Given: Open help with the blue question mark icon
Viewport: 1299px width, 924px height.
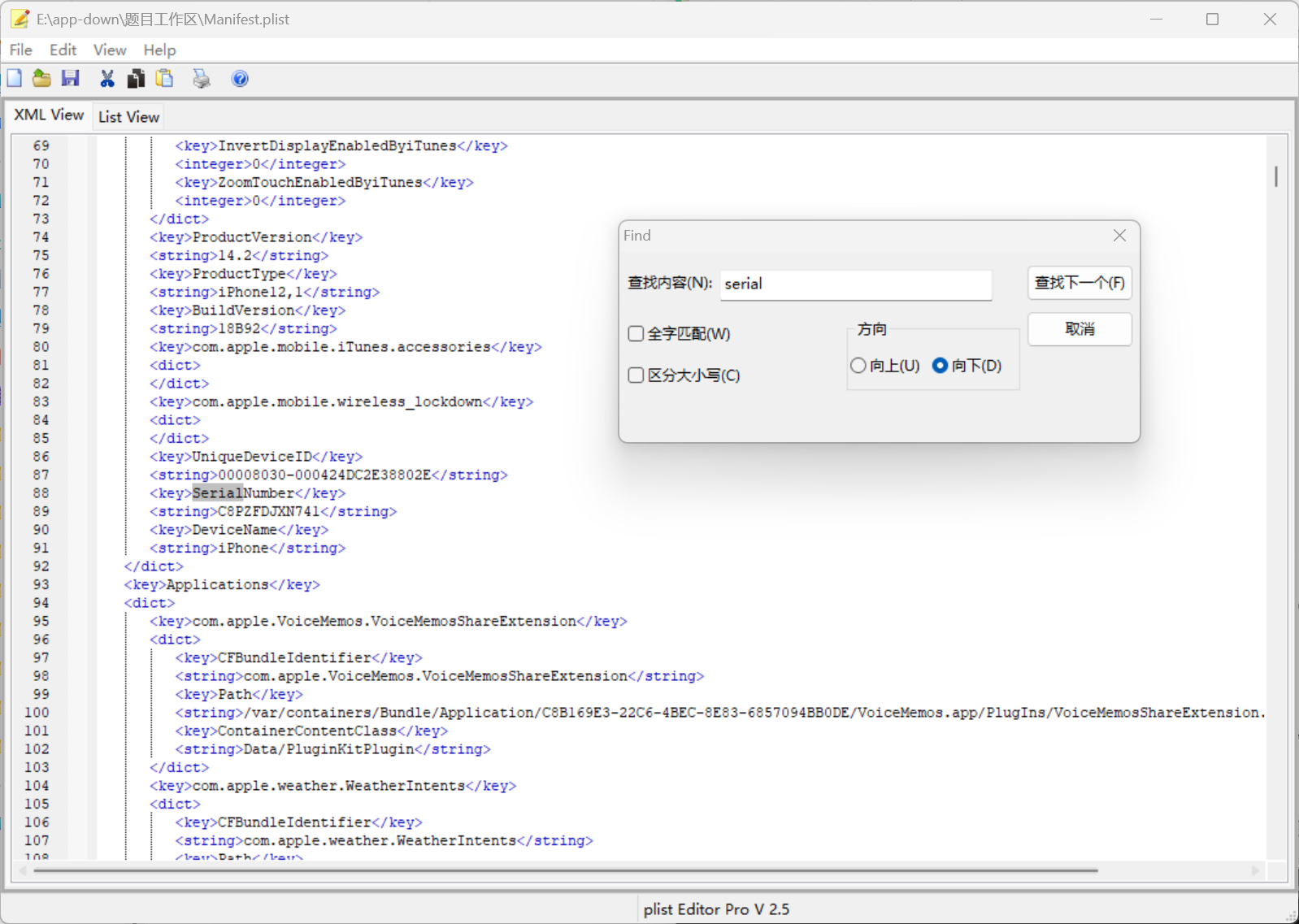Looking at the screenshot, I should point(240,79).
